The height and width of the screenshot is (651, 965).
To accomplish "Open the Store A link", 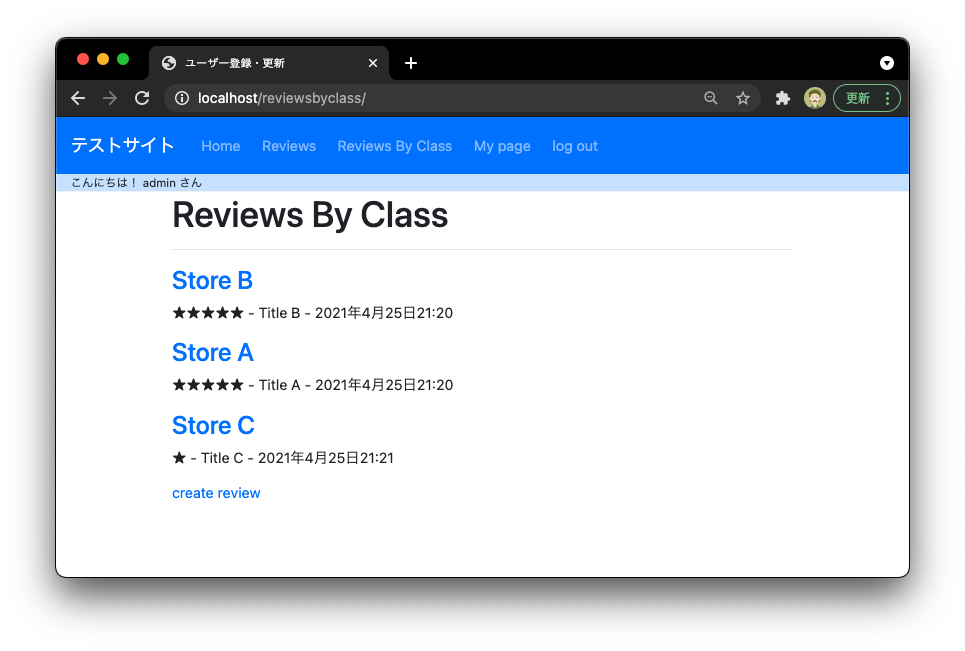I will [x=213, y=353].
